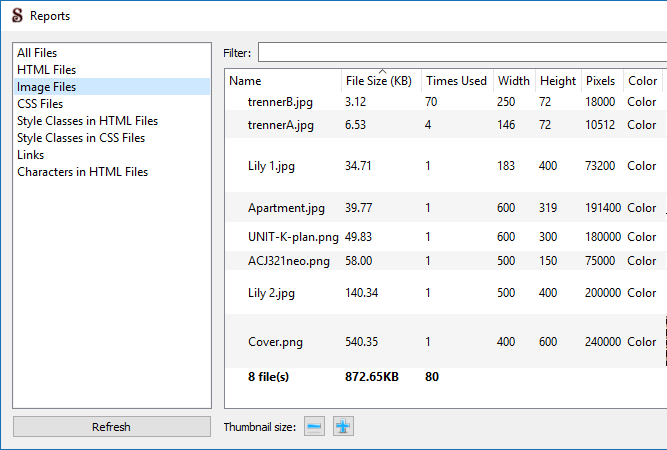Select the Apartment.jpg file

tap(286, 208)
